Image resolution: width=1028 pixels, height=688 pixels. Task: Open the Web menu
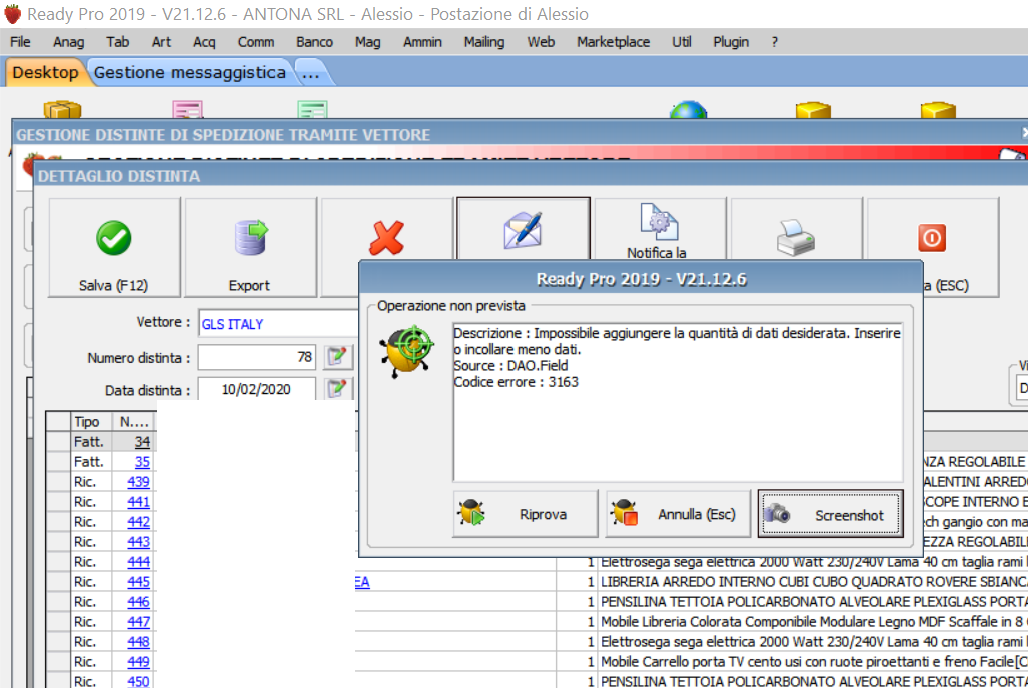pos(541,42)
